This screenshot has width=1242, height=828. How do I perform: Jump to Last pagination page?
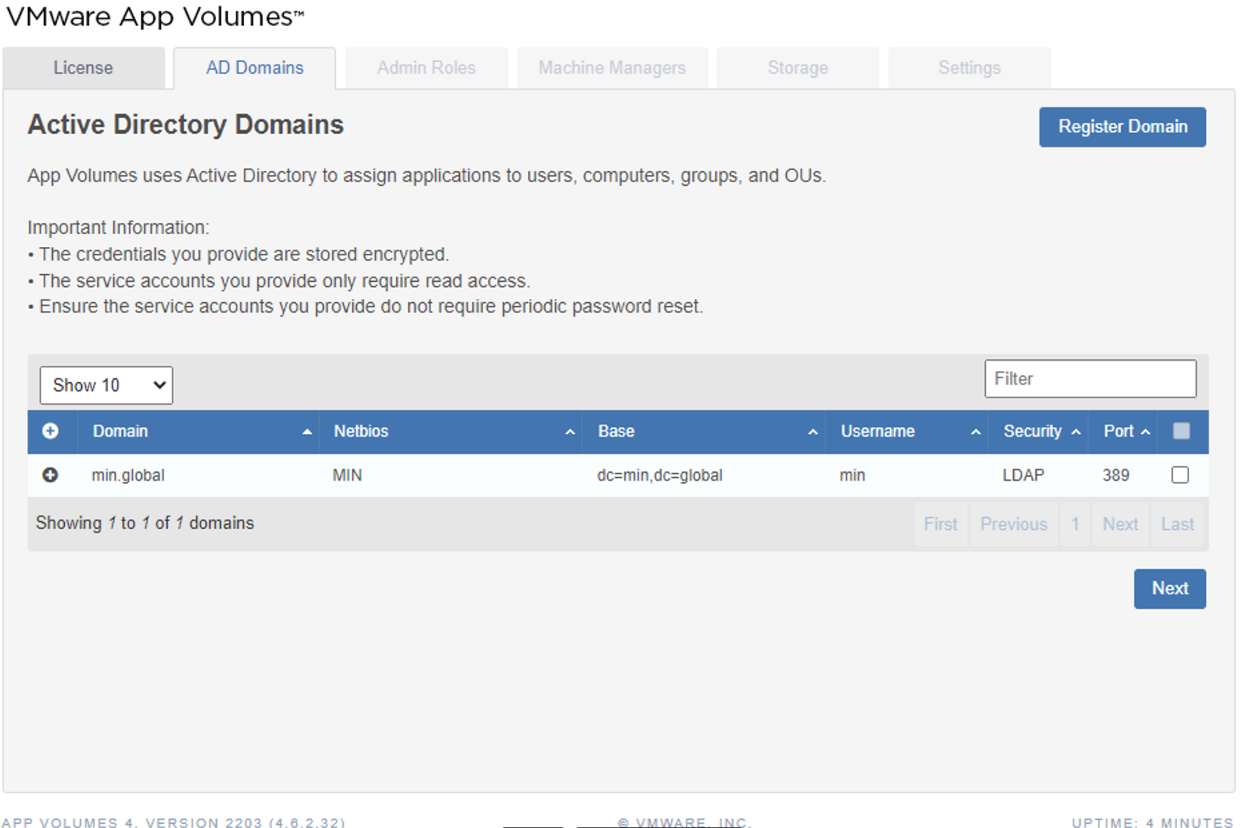1178,524
